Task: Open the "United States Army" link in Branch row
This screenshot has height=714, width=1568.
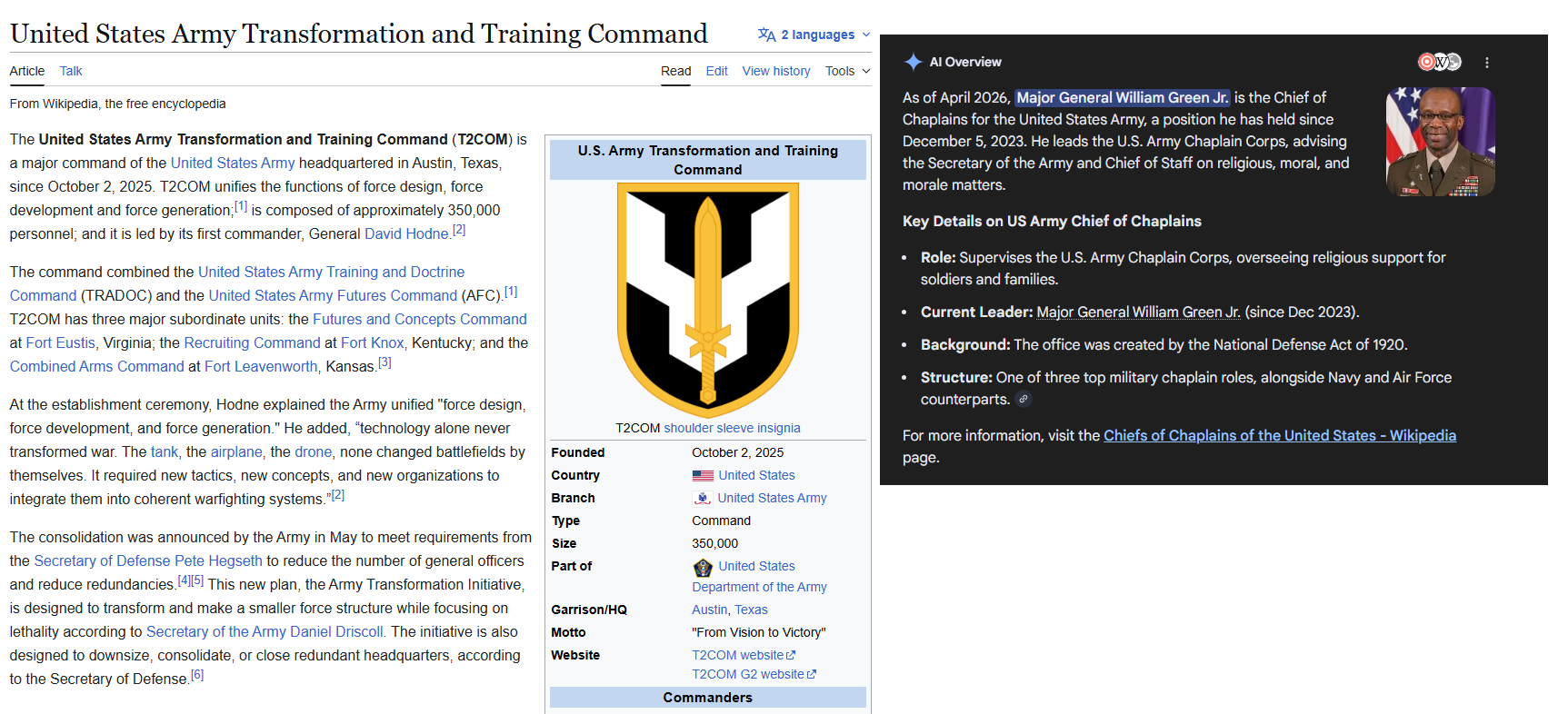Action: [773, 498]
